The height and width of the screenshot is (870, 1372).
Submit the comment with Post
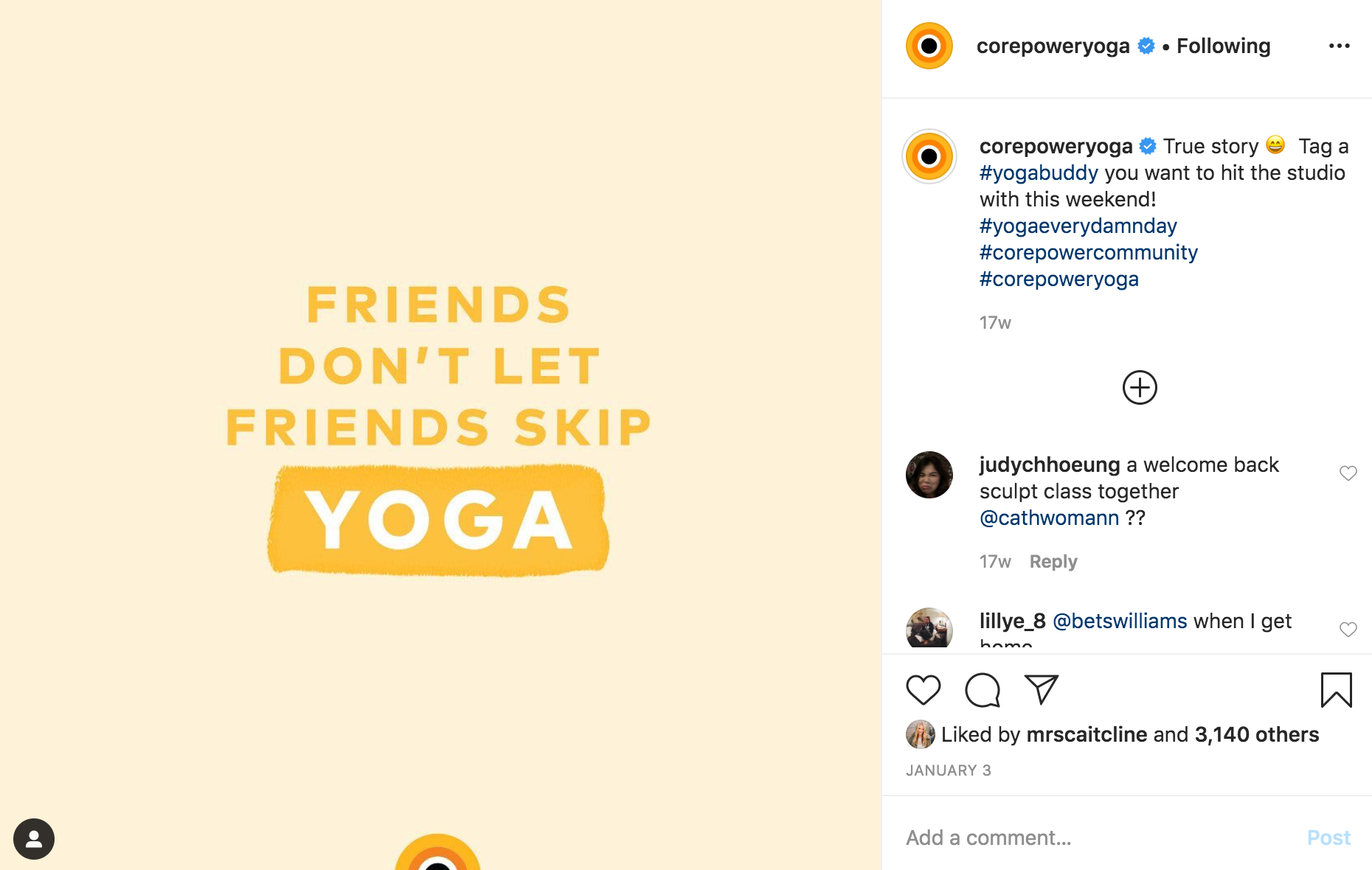point(1328,838)
